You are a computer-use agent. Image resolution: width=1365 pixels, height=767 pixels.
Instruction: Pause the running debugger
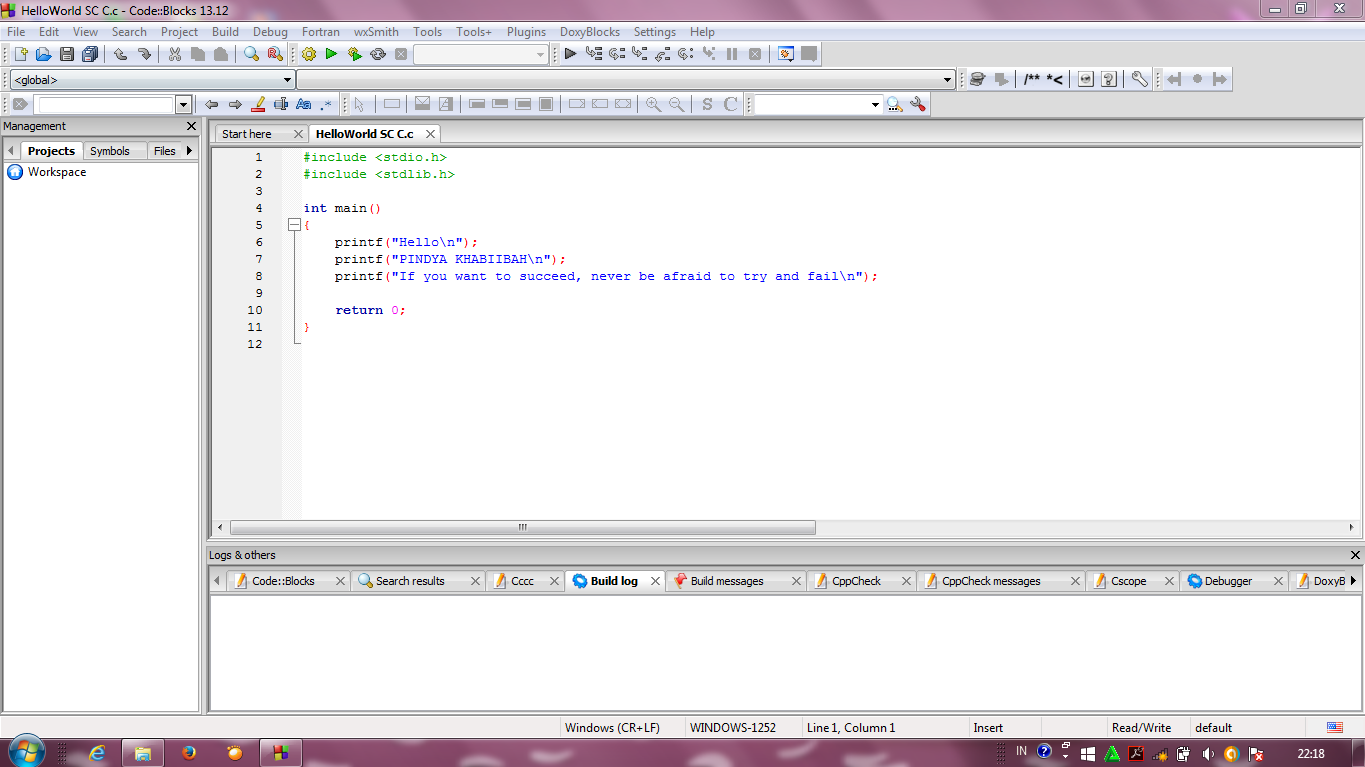coord(732,54)
